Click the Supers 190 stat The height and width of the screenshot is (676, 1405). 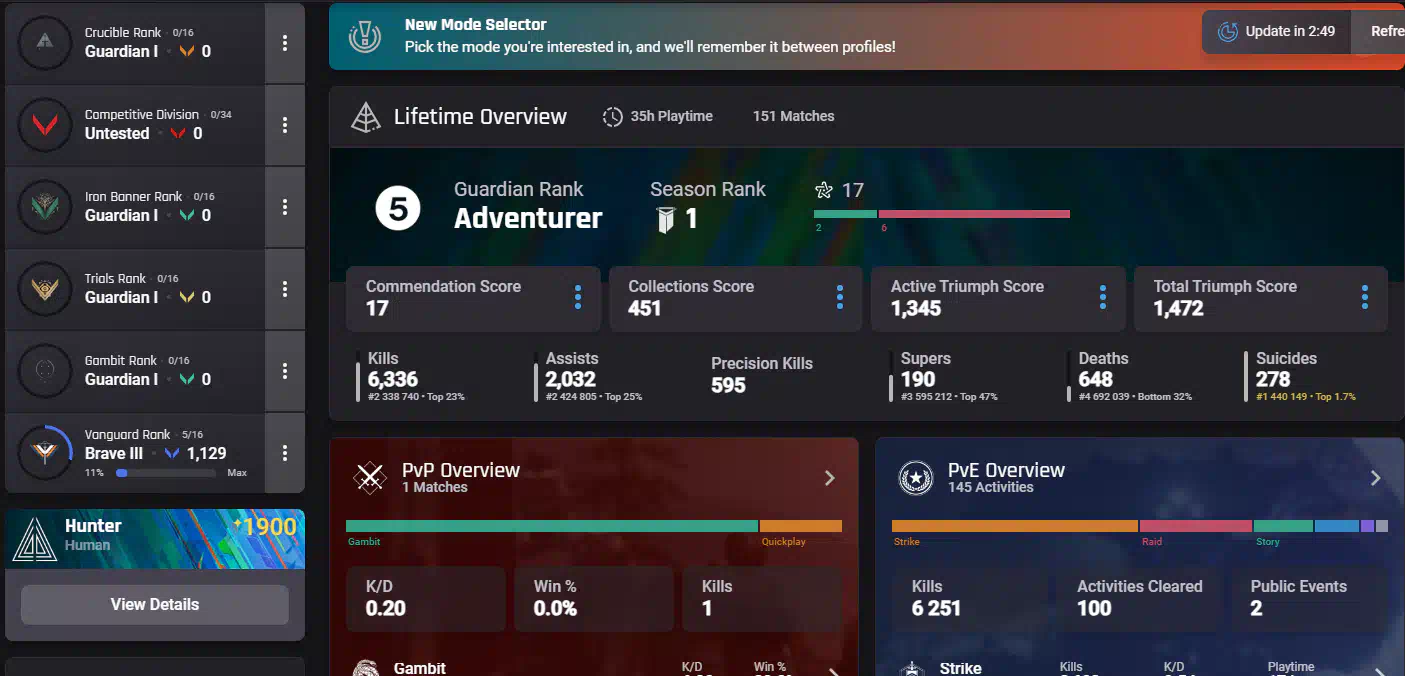944,376
